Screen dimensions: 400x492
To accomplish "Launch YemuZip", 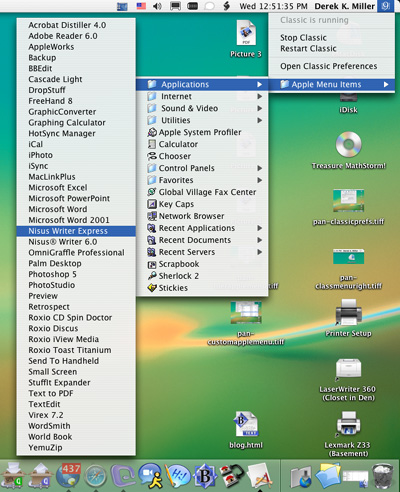I will coord(76,448).
